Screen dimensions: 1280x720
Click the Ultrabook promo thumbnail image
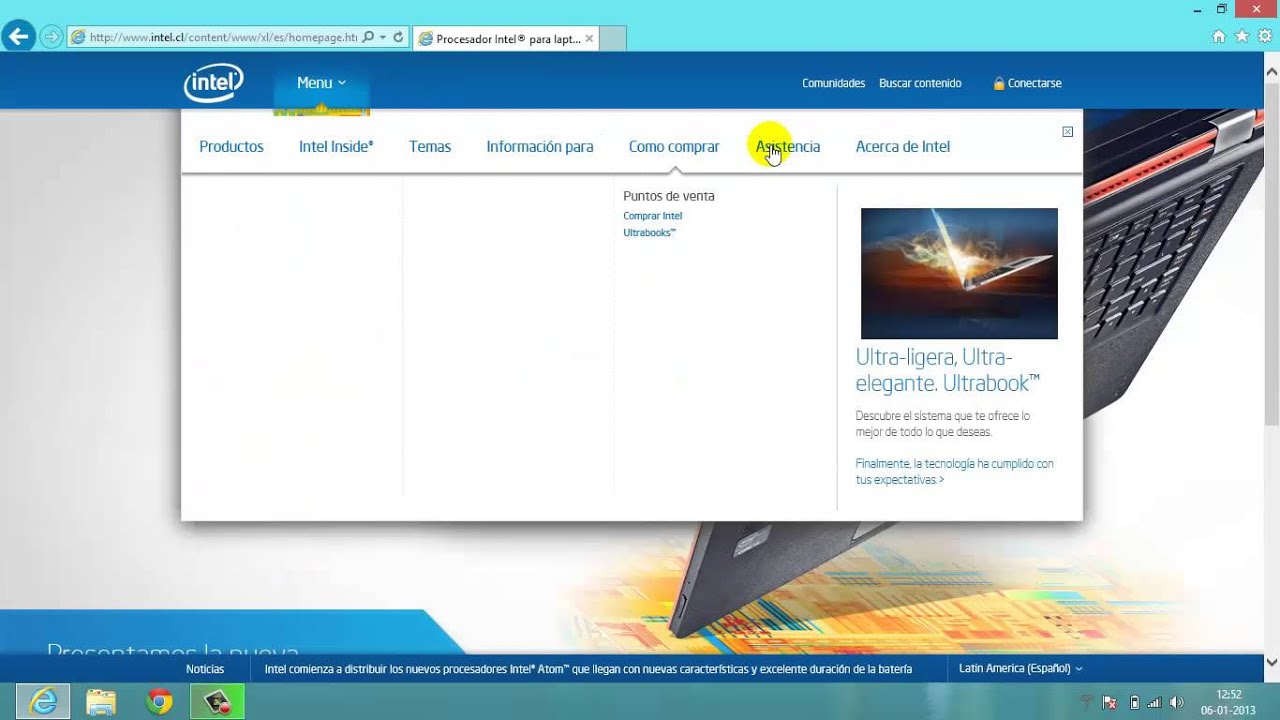959,273
